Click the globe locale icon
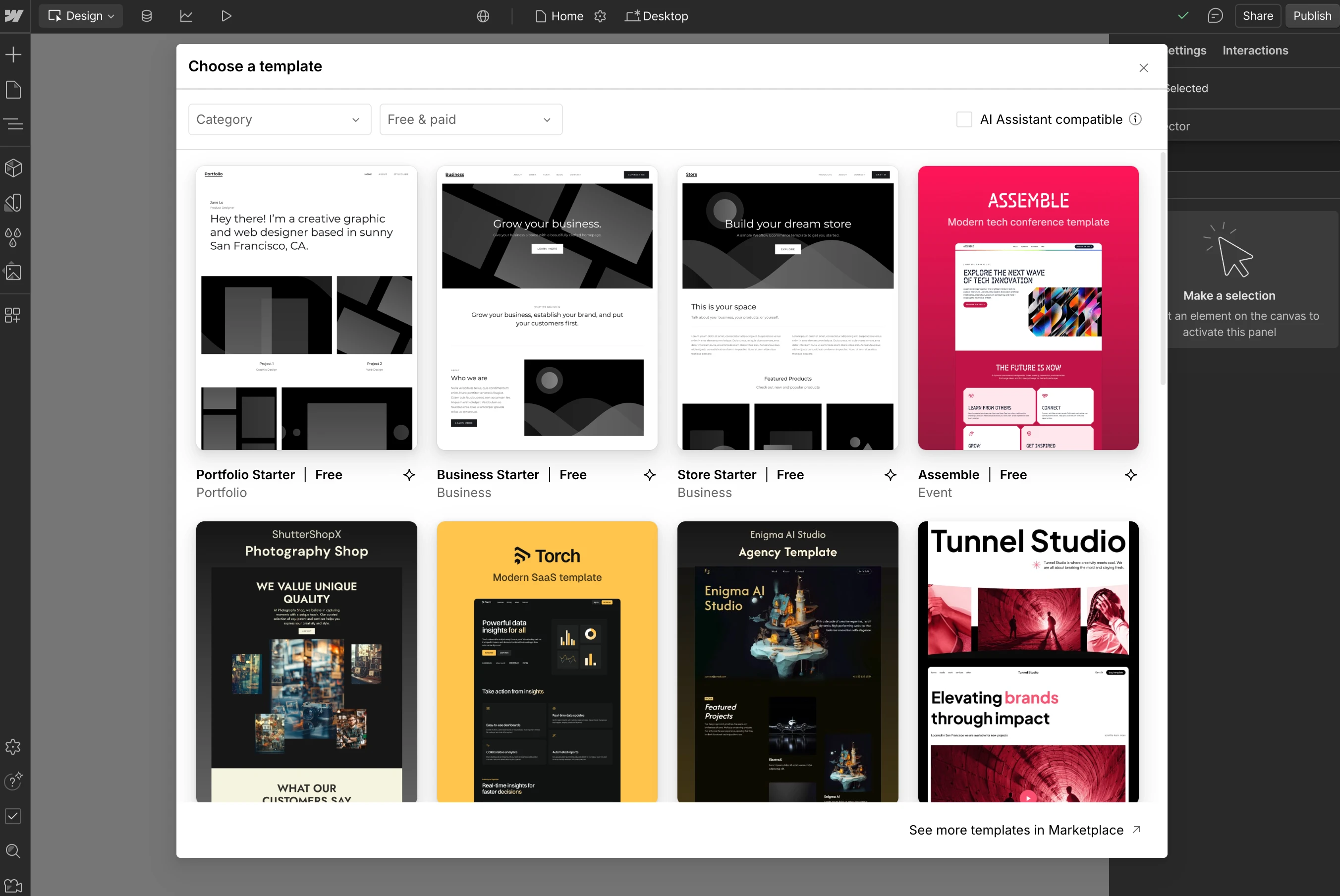The width and height of the screenshot is (1340, 896). coord(483,16)
